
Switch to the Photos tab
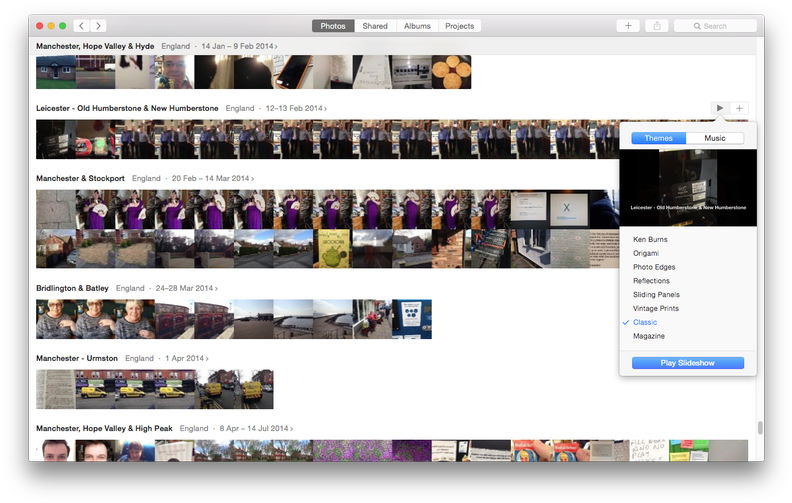[333, 26]
